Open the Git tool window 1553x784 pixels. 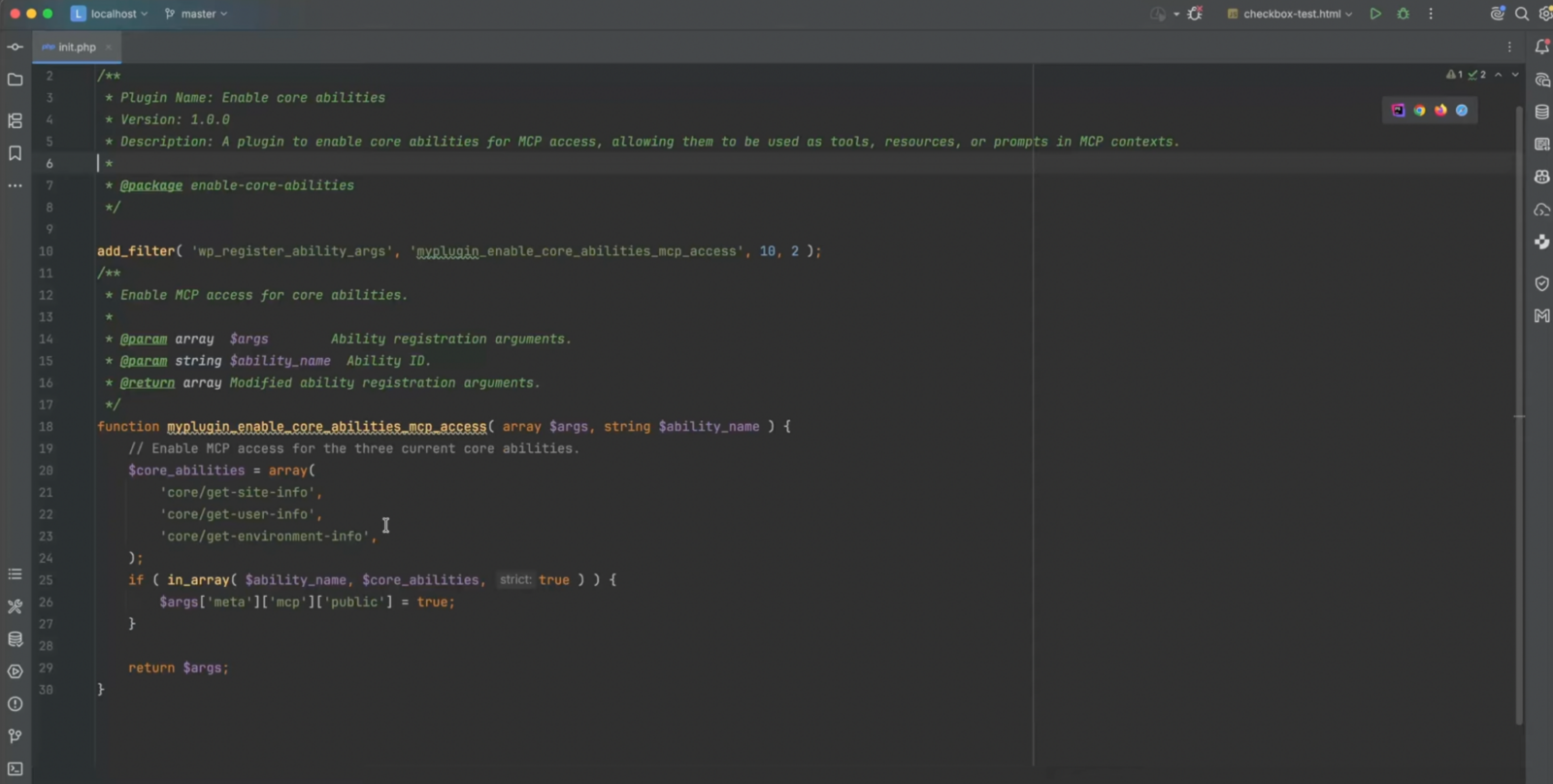[x=15, y=736]
